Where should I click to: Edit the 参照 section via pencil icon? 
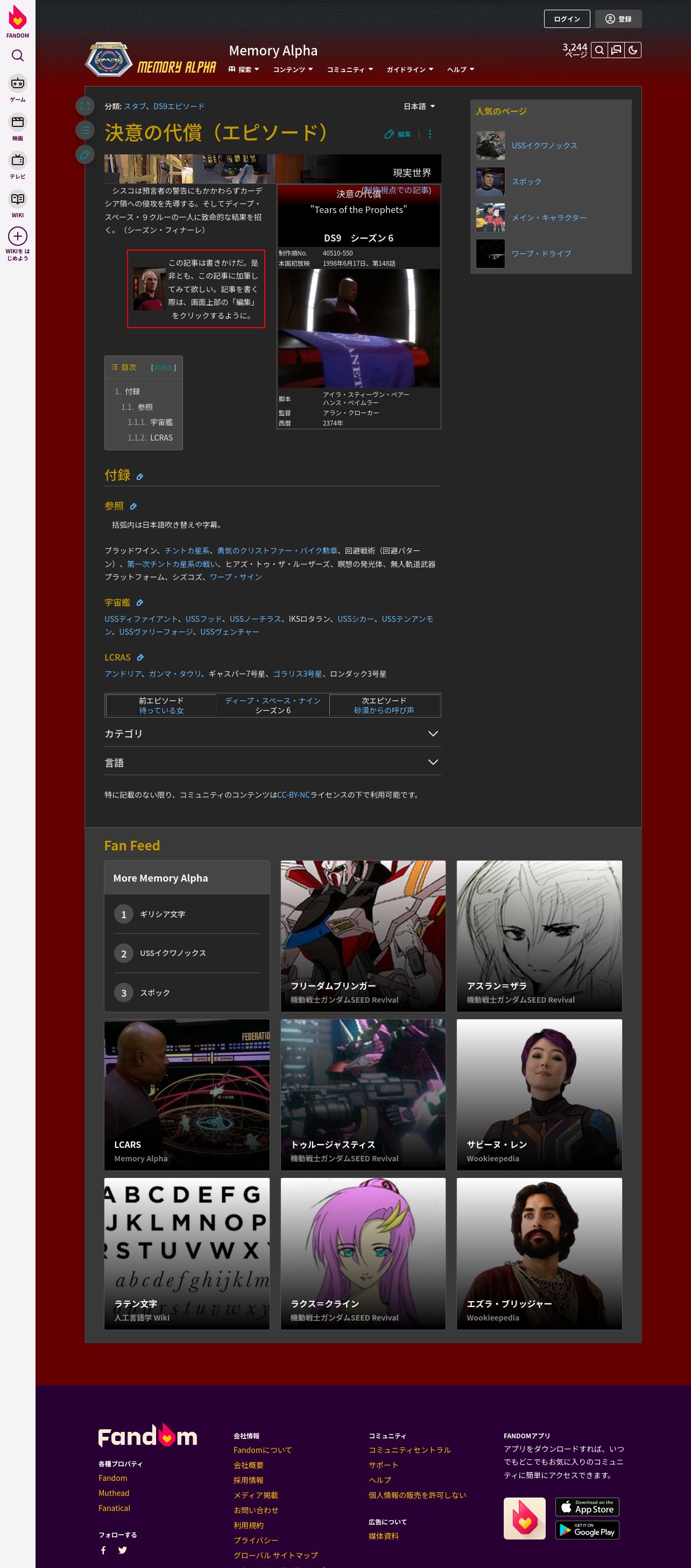[133, 506]
